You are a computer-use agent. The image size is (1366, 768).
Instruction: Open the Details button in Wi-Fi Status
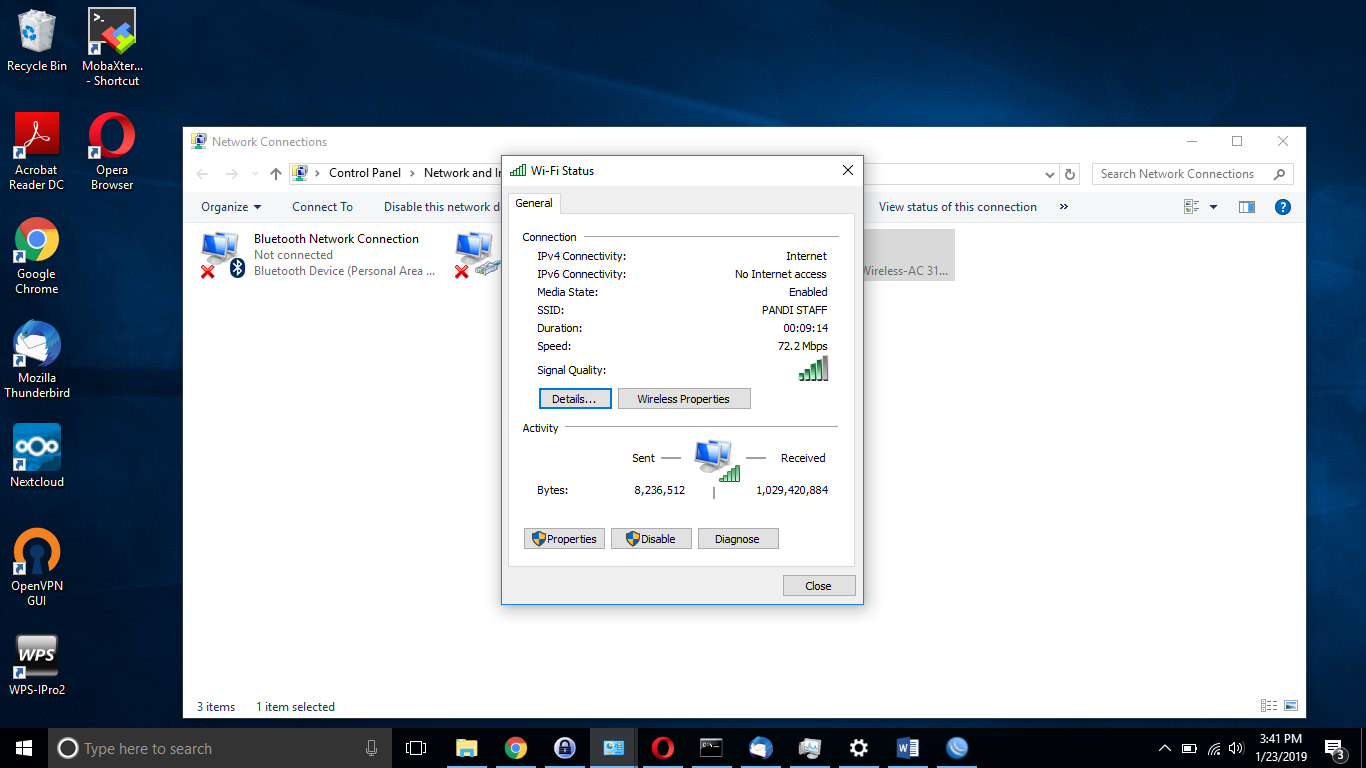(x=574, y=399)
